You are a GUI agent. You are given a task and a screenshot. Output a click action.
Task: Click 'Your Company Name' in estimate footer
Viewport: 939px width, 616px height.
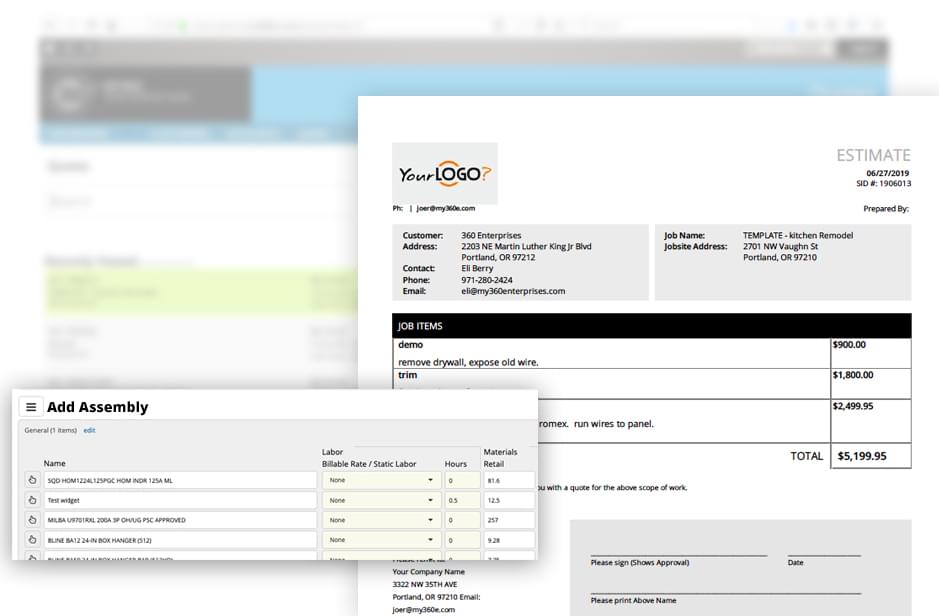click(428, 572)
